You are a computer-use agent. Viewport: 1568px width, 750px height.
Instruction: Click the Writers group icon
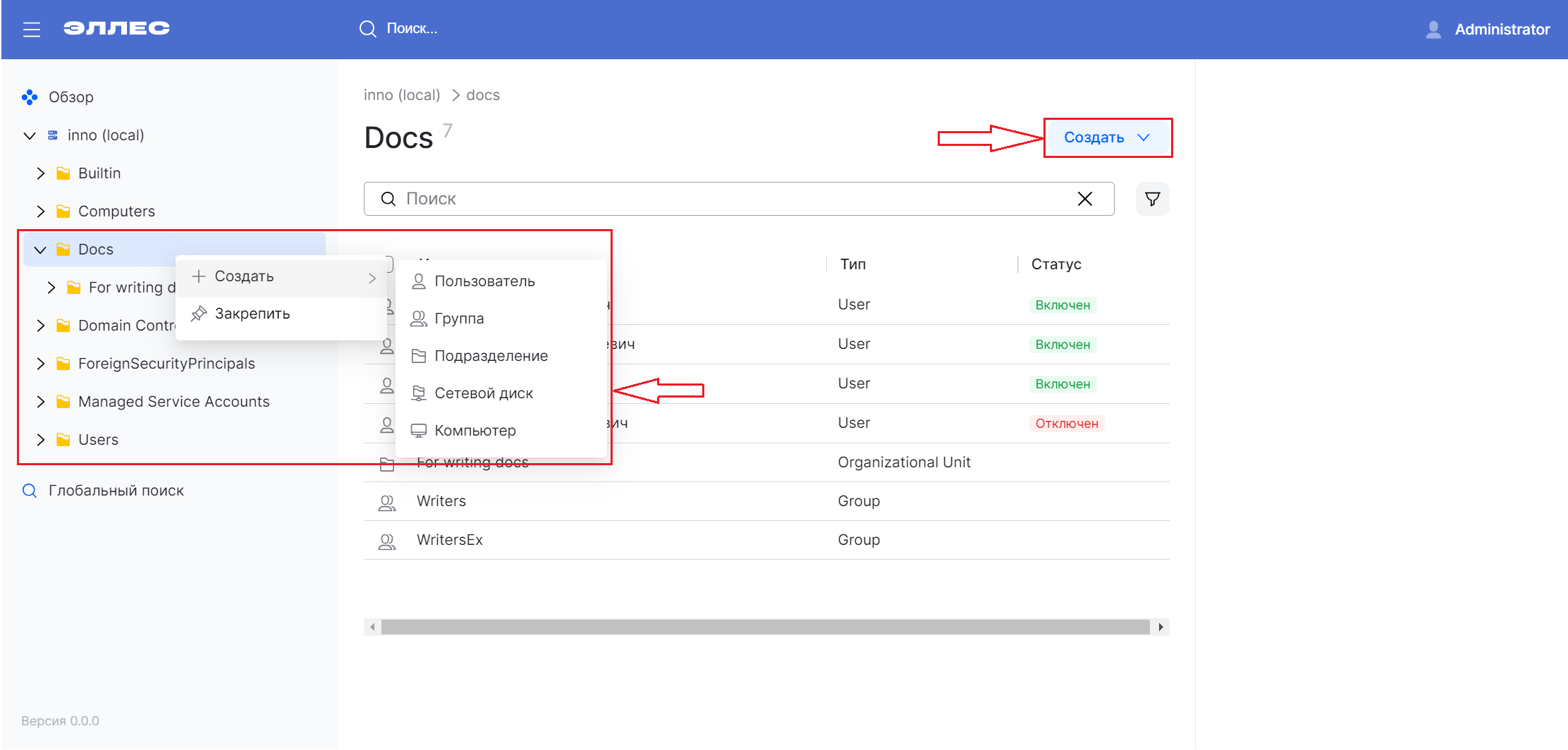[x=387, y=502]
